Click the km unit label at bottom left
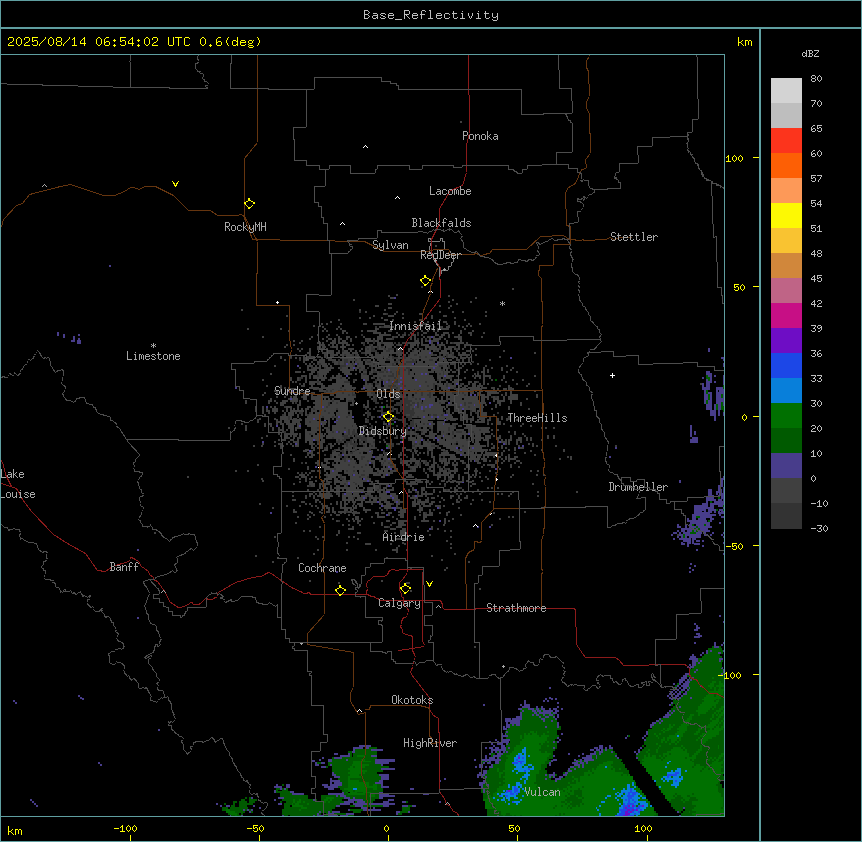This screenshot has width=862, height=842. pyautogui.click(x=15, y=830)
